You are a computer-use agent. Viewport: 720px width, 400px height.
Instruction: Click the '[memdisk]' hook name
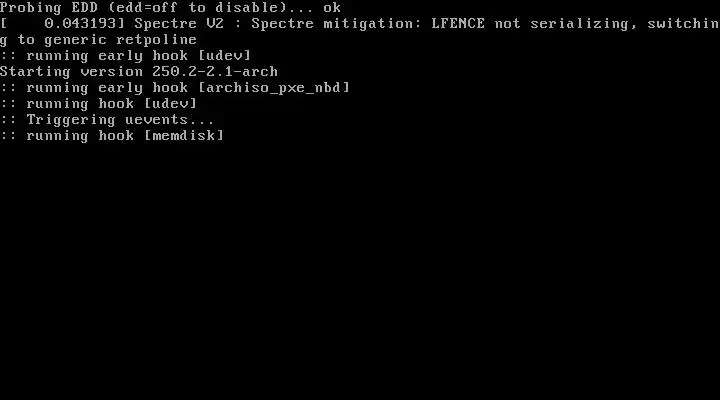pyautogui.click(x=184, y=136)
